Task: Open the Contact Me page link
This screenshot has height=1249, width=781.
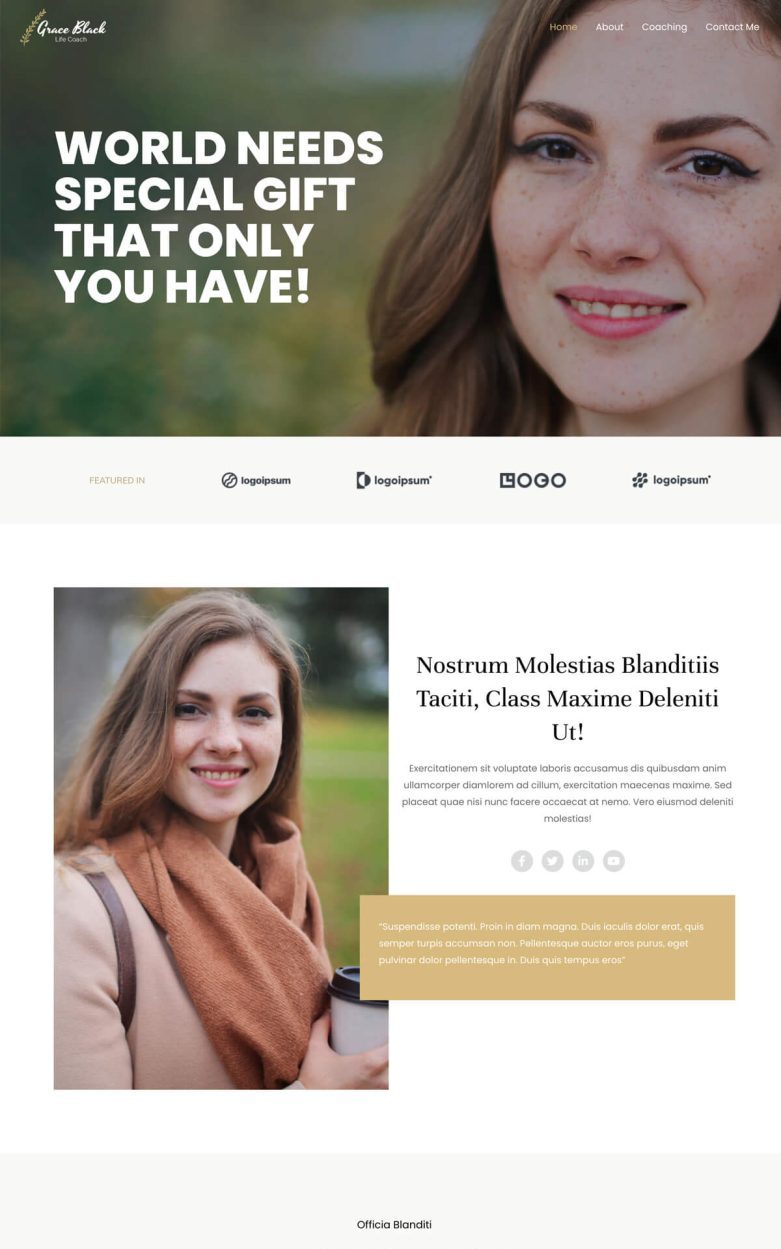Action: [x=732, y=27]
